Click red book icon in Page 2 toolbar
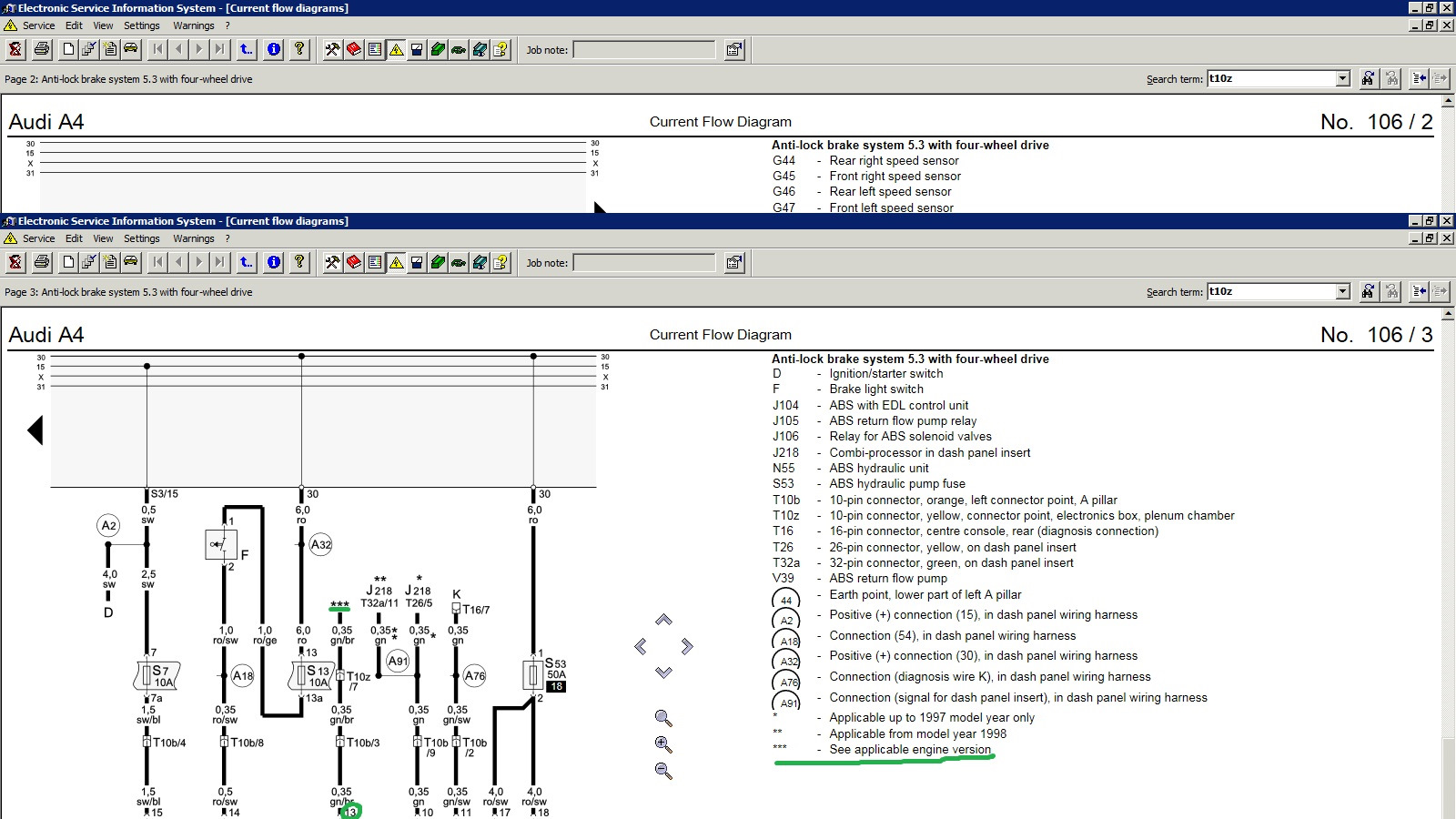The width and height of the screenshot is (1456, 819). tap(353, 50)
